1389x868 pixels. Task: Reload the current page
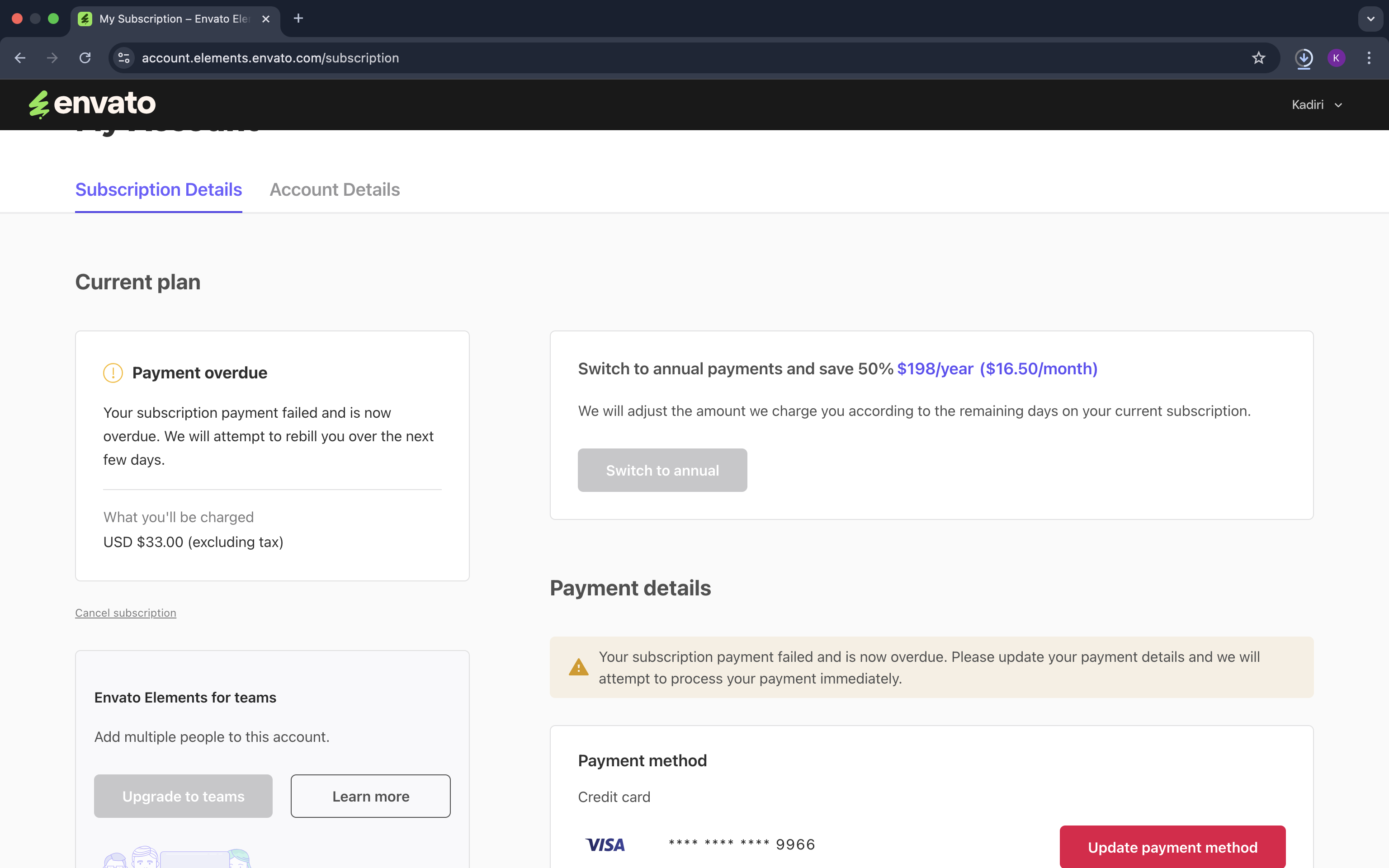tap(85, 58)
